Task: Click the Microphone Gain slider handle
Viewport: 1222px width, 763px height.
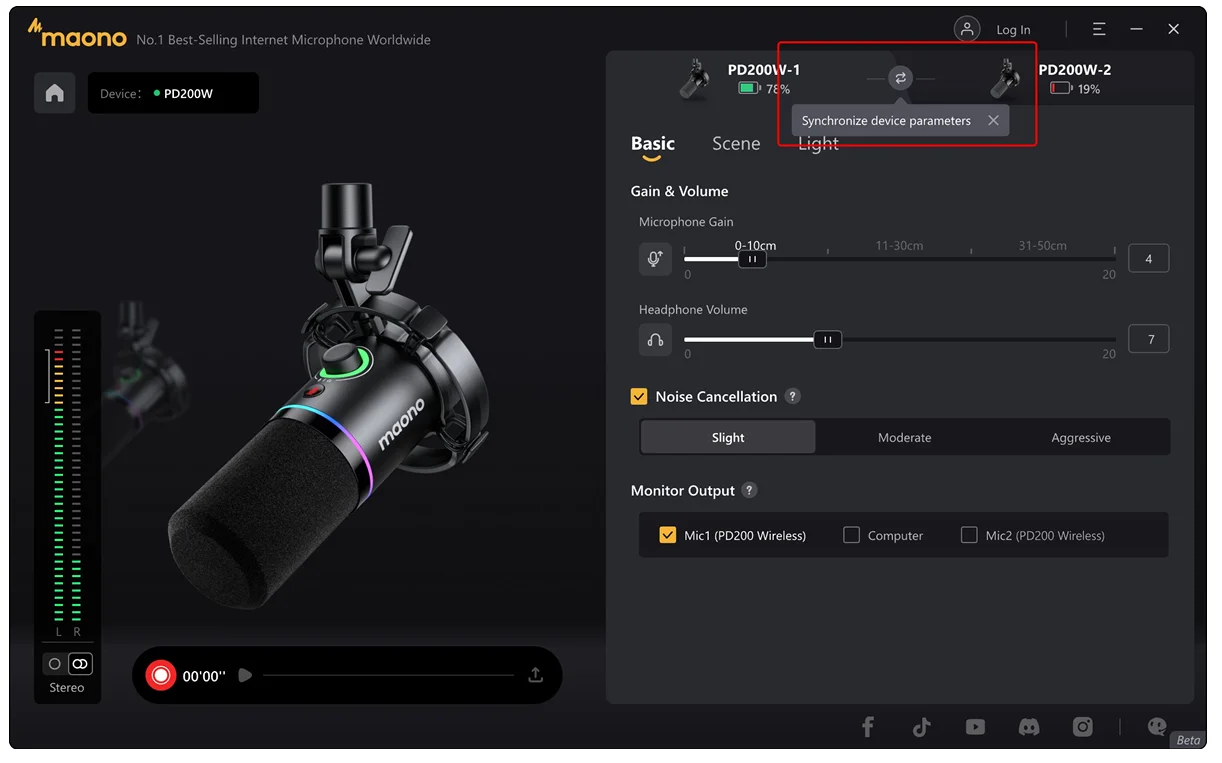Action: click(x=752, y=259)
